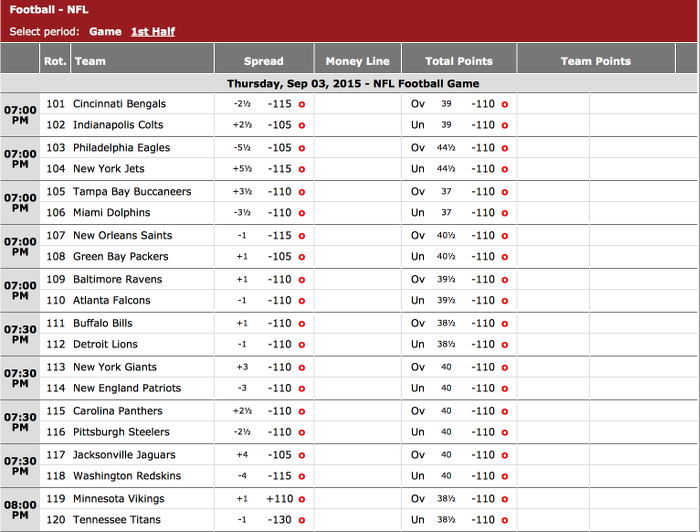The height and width of the screenshot is (532, 700).
Task: Choose Jacksonville Jaguars +4 spread radio
Action: point(302,455)
